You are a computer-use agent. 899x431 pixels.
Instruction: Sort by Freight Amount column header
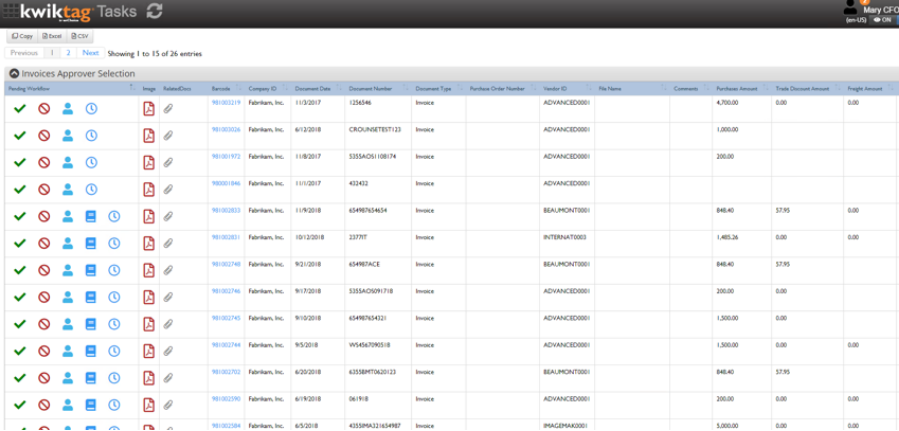point(868,89)
